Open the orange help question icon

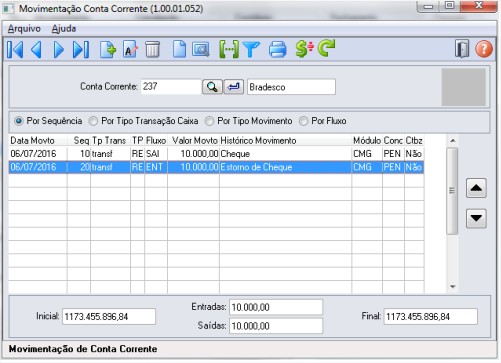coord(484,49)
